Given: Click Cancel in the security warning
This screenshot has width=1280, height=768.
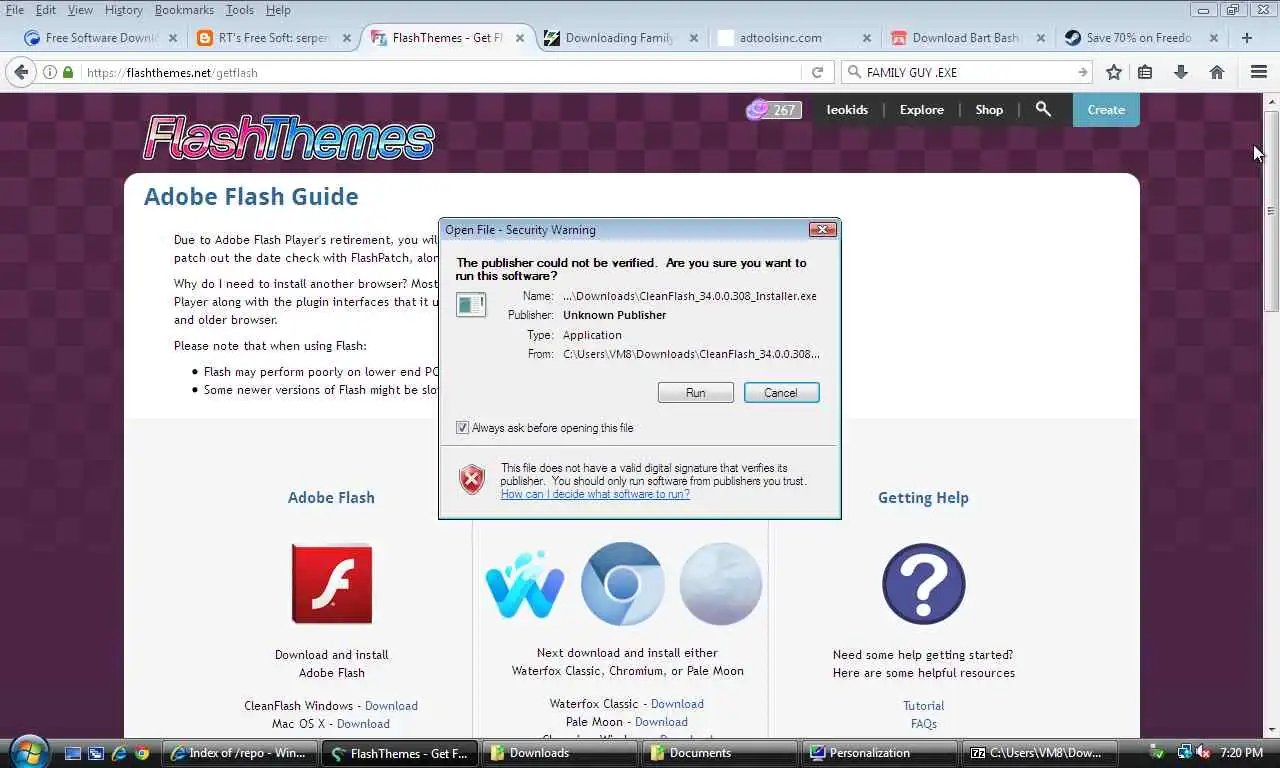Looking at the screenshot, I should 781,393.
